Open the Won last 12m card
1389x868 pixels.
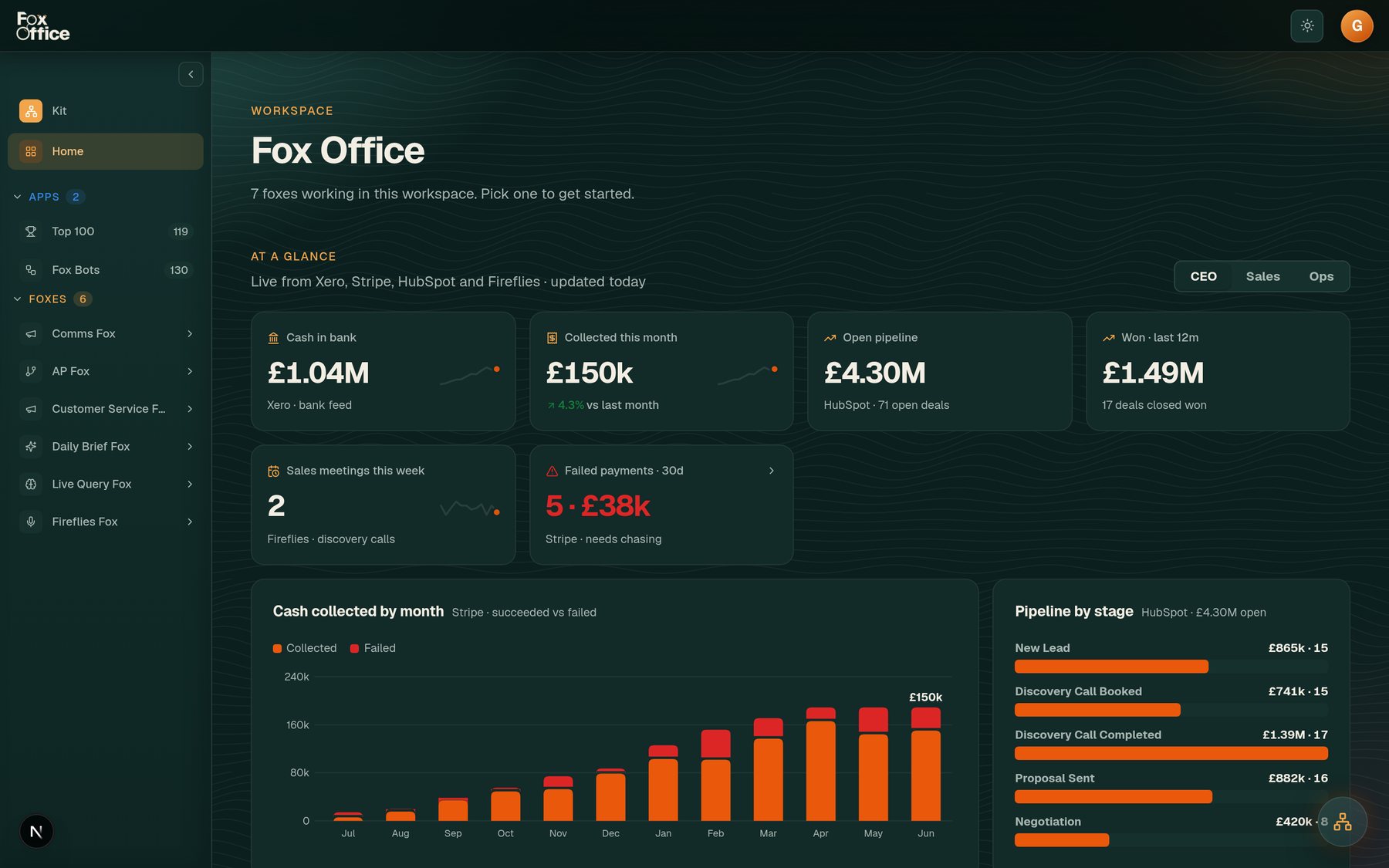pos(1218,371)
